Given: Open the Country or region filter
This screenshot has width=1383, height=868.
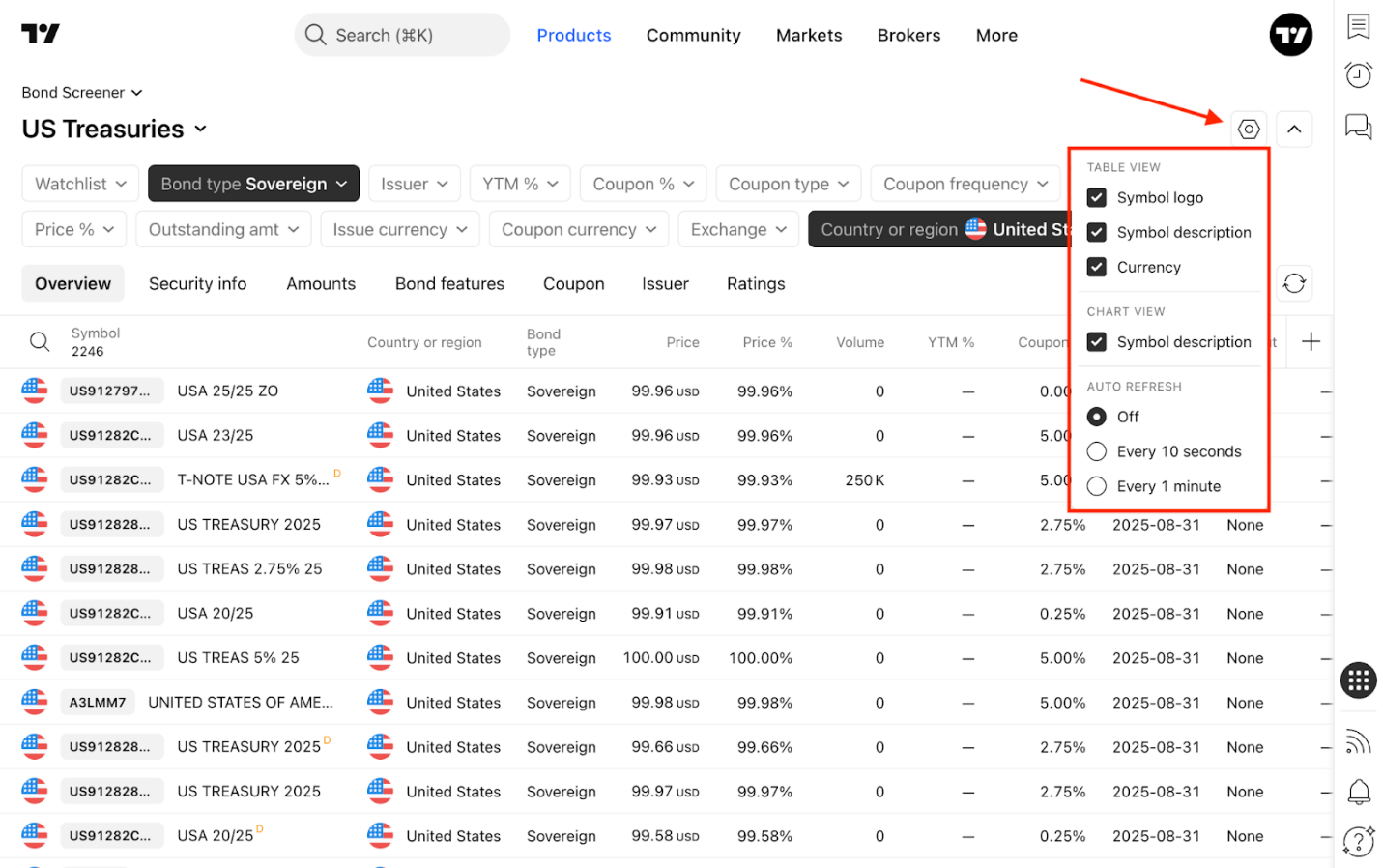Looking at the screenshot, I should (x=938, y=229).
